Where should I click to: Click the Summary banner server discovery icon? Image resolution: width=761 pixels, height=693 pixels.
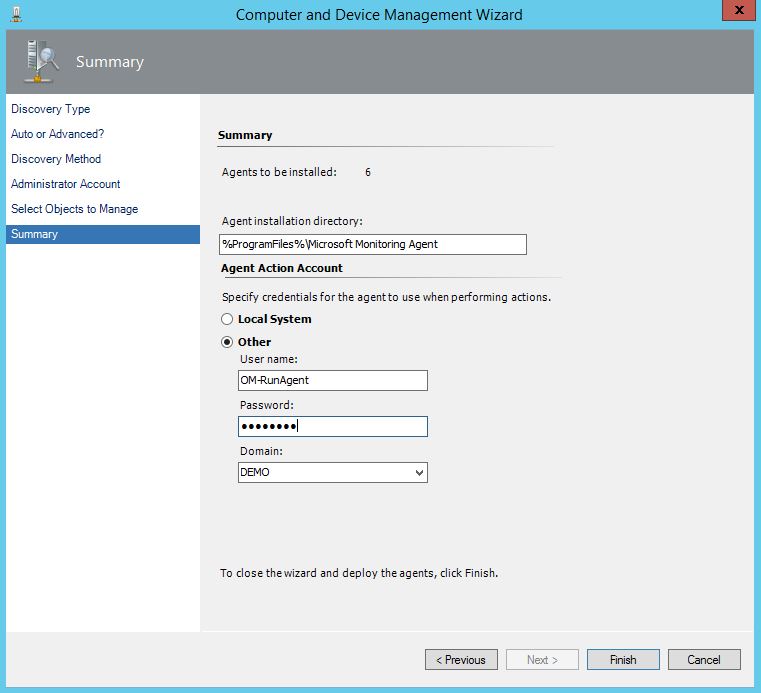point(41,62)
